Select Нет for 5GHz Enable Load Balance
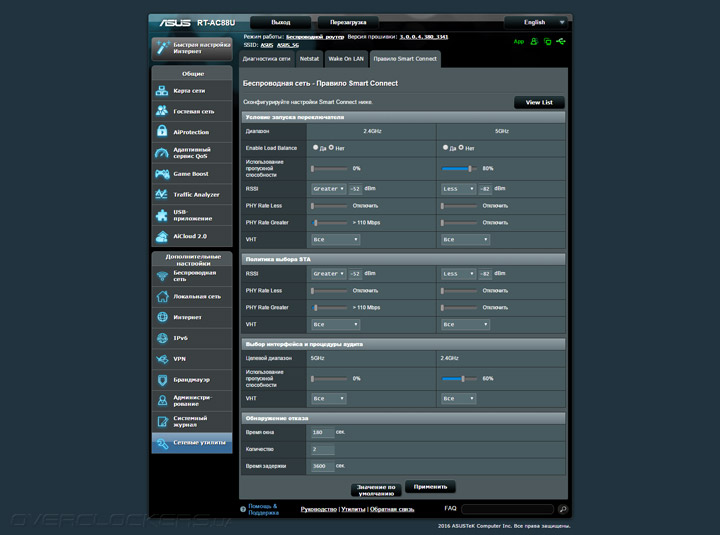720x535 pixels. [461, 147]
